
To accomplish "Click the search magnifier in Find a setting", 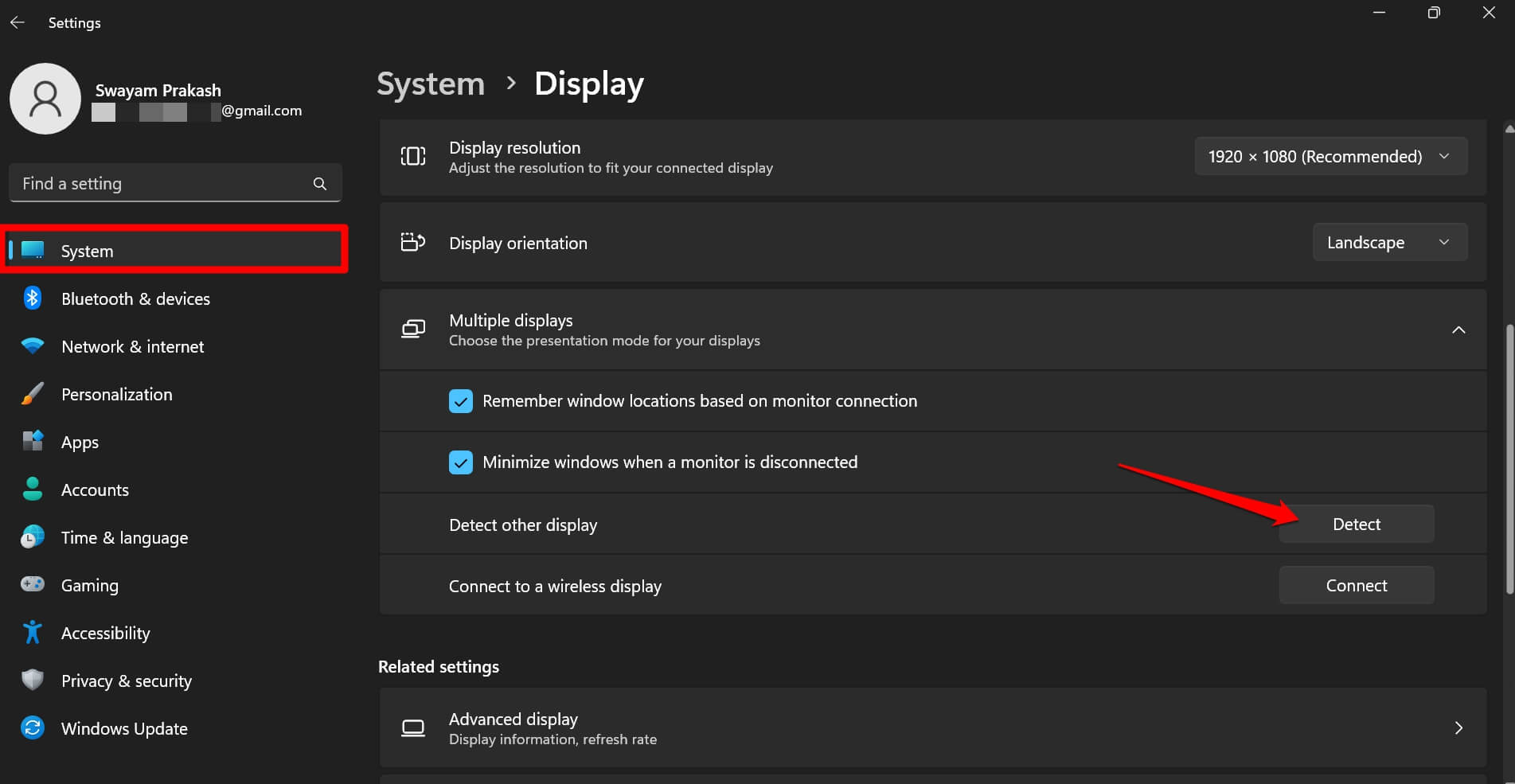I will coord(319,183).
